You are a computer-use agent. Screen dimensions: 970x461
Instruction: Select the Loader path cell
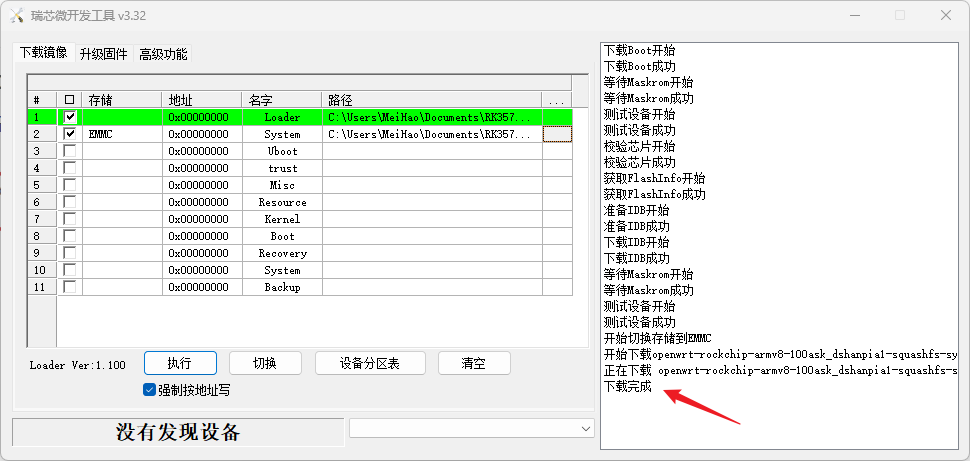click(431, 117)
